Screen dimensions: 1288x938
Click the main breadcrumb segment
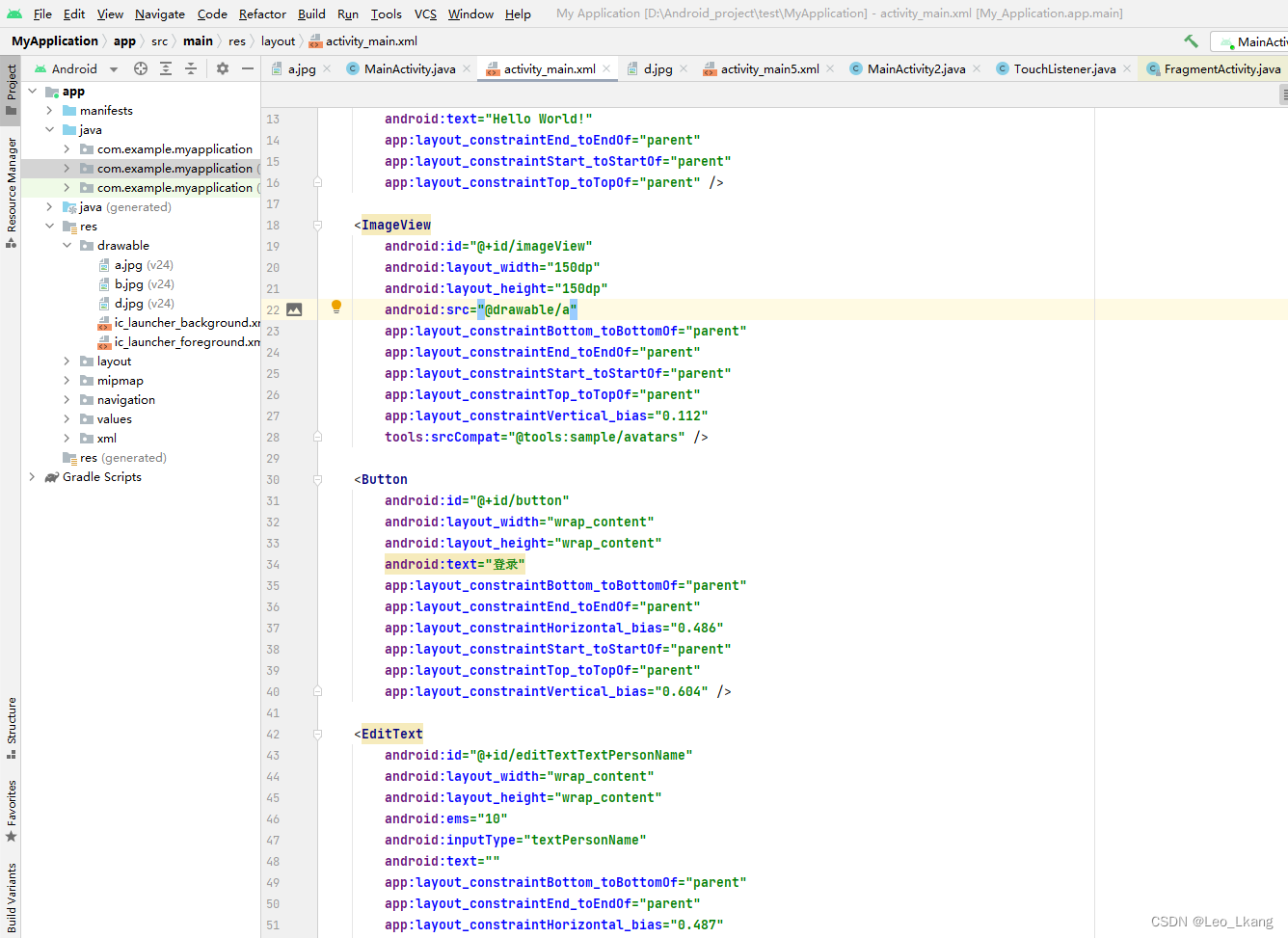coord(198,40)
